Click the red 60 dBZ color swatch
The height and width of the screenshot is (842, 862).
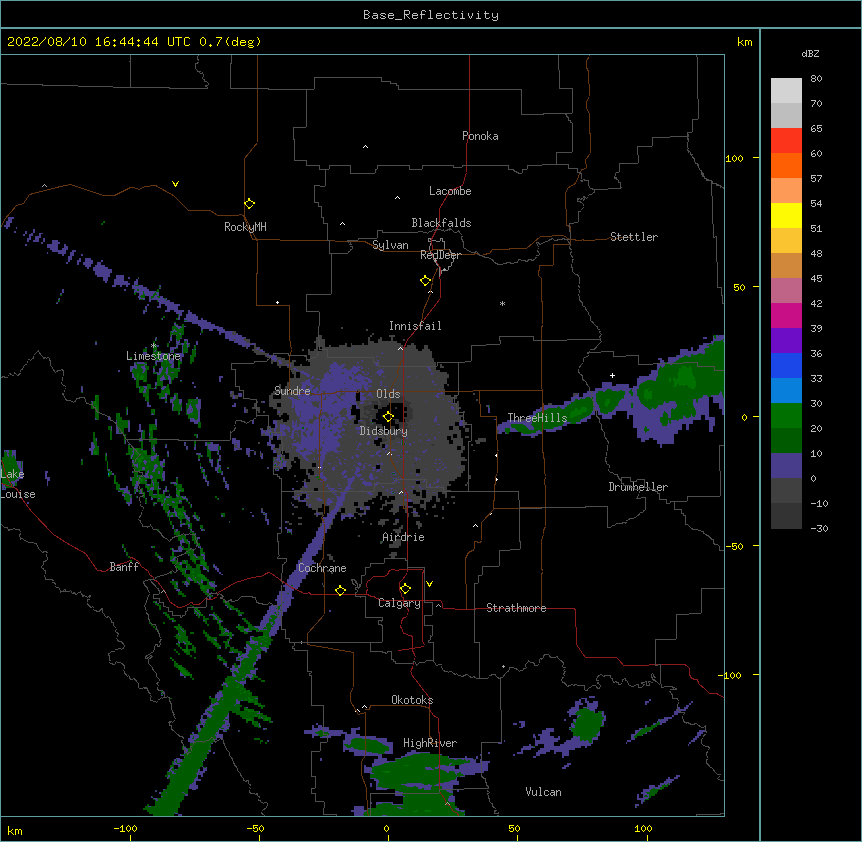pyautogui.click(x=786, y=141)
